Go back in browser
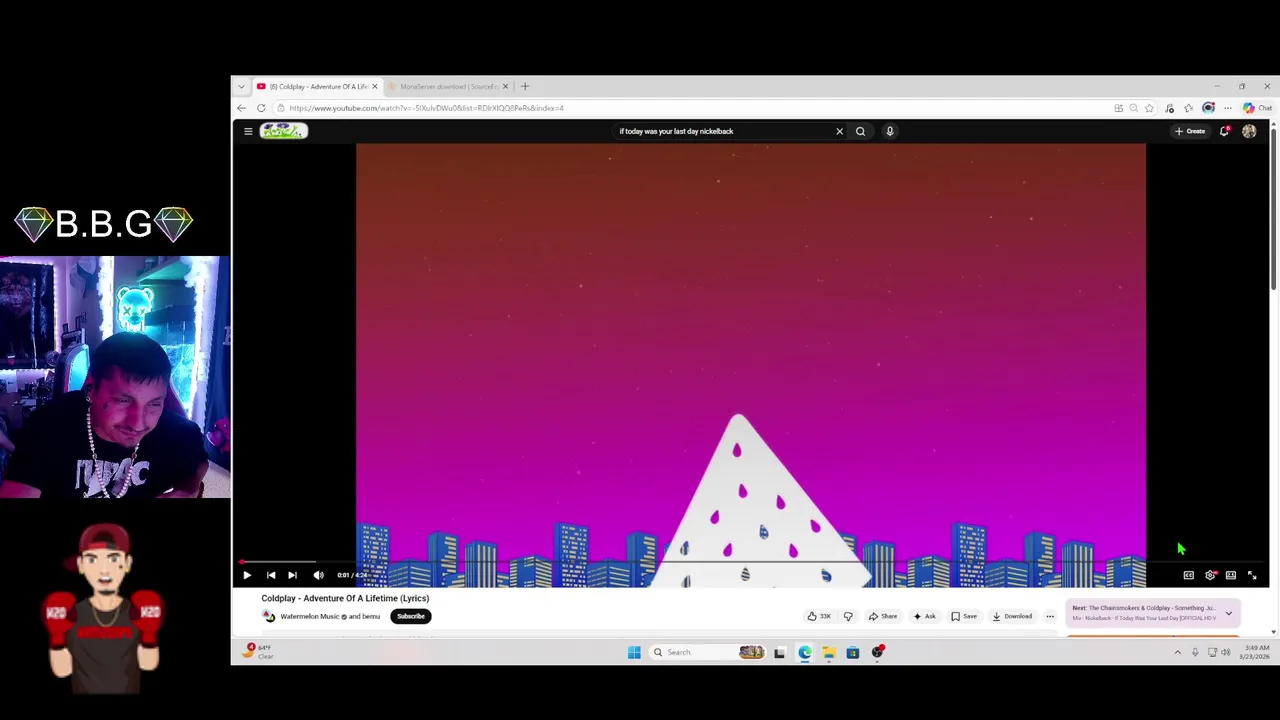The width and height of the screenshot is (1280, 720). coord(241,108)
